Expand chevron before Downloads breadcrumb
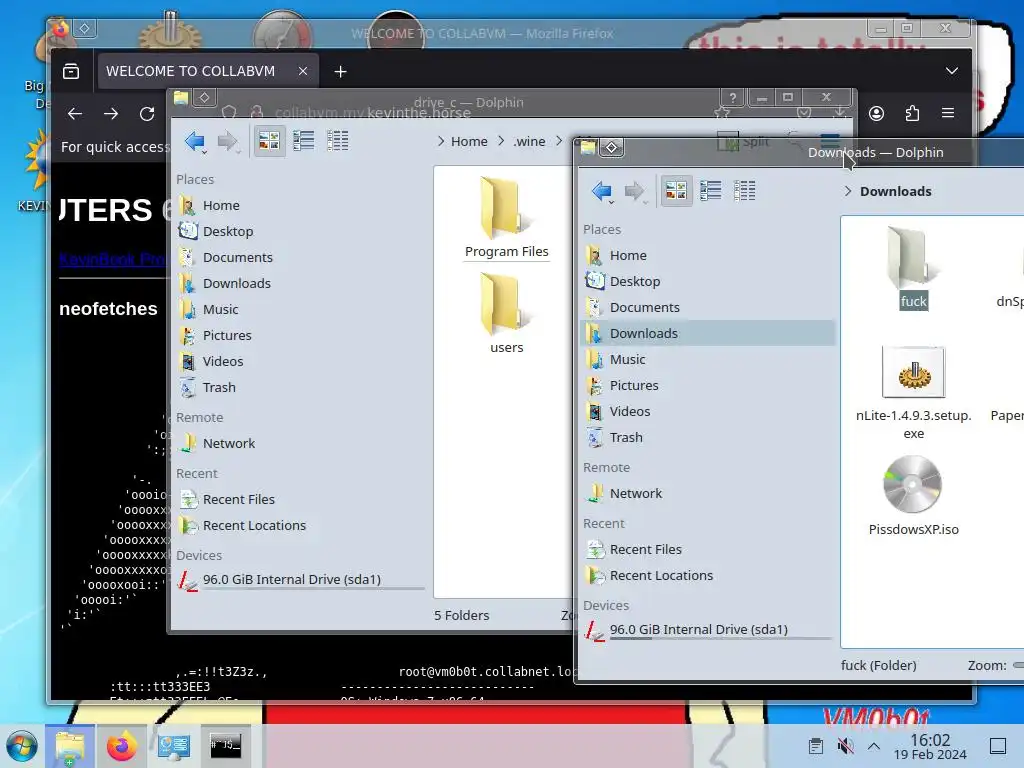The width and height of the screenshot is (1024, 768). pos(848,191)
